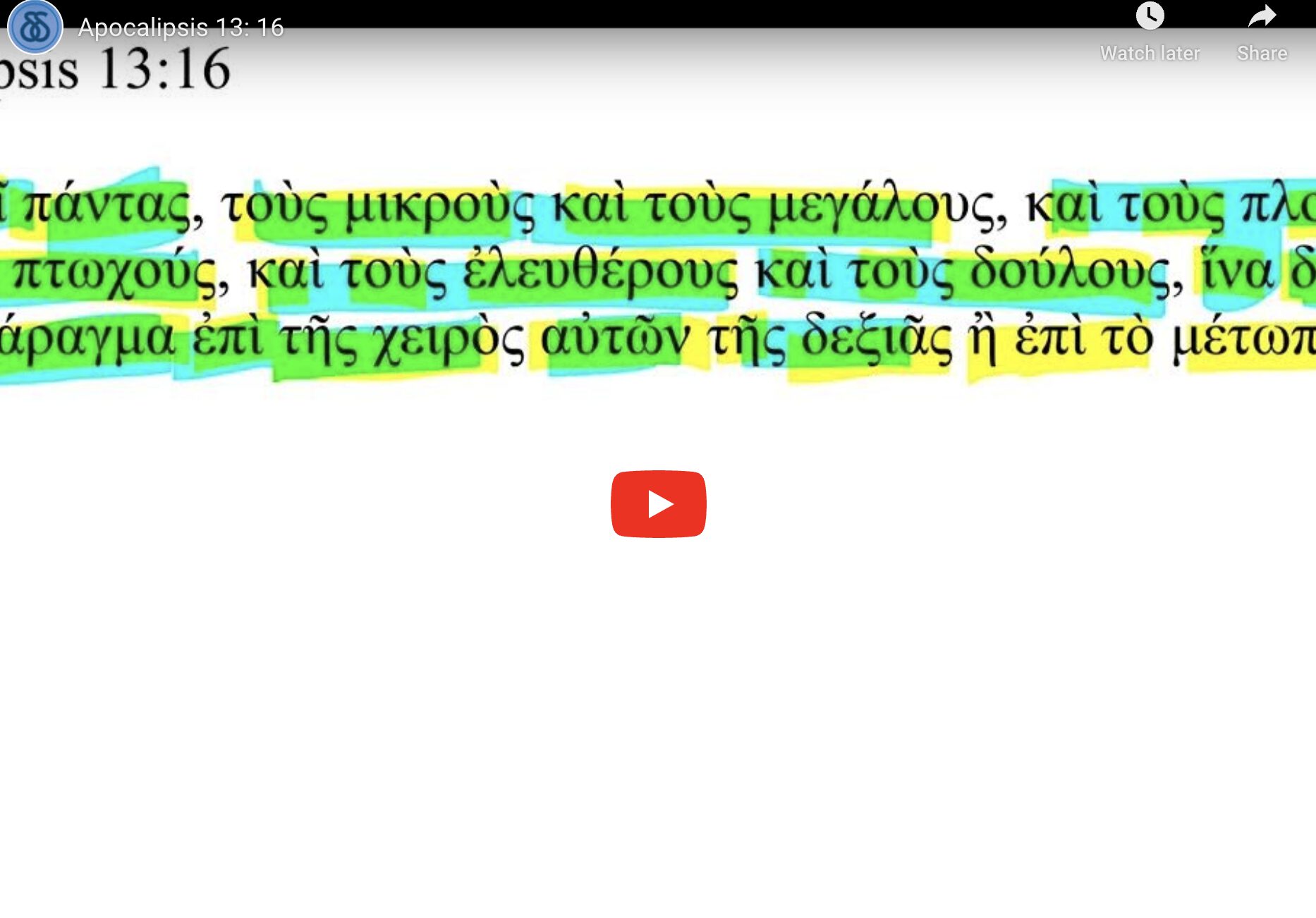Image resolution: width=1316 pixels, height=918 pixels.
Task: Click the yellow-highlighted ἢ character
Action: [x=982, y=339]
